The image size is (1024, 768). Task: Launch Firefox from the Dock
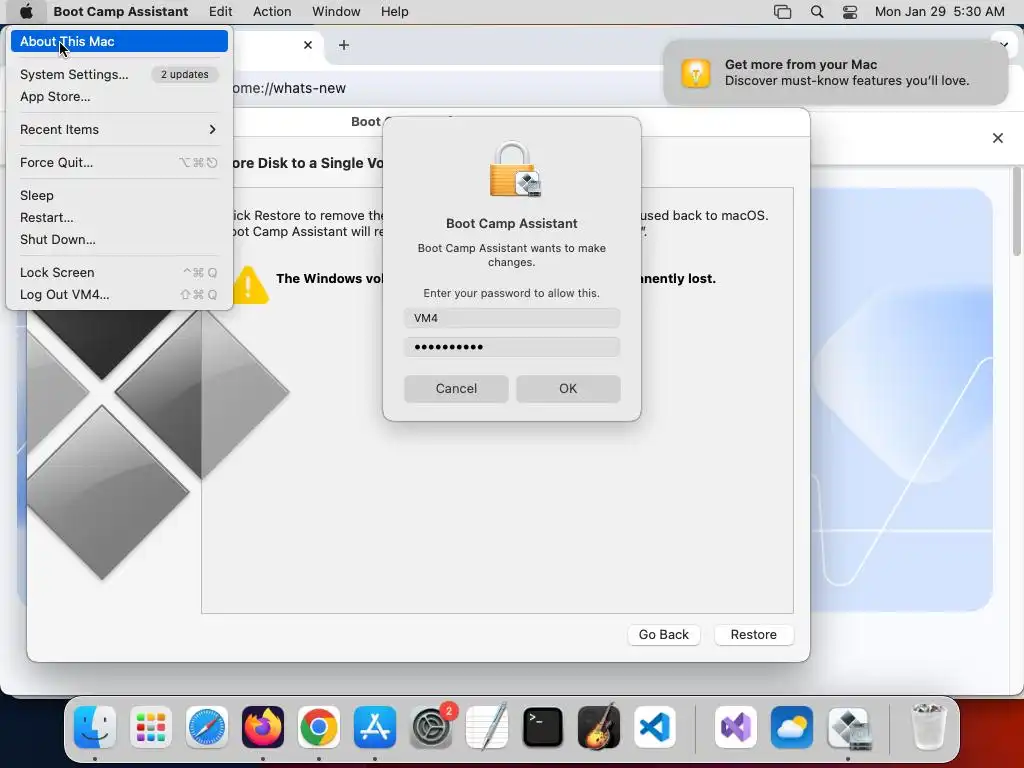click(x=263, y=727)
